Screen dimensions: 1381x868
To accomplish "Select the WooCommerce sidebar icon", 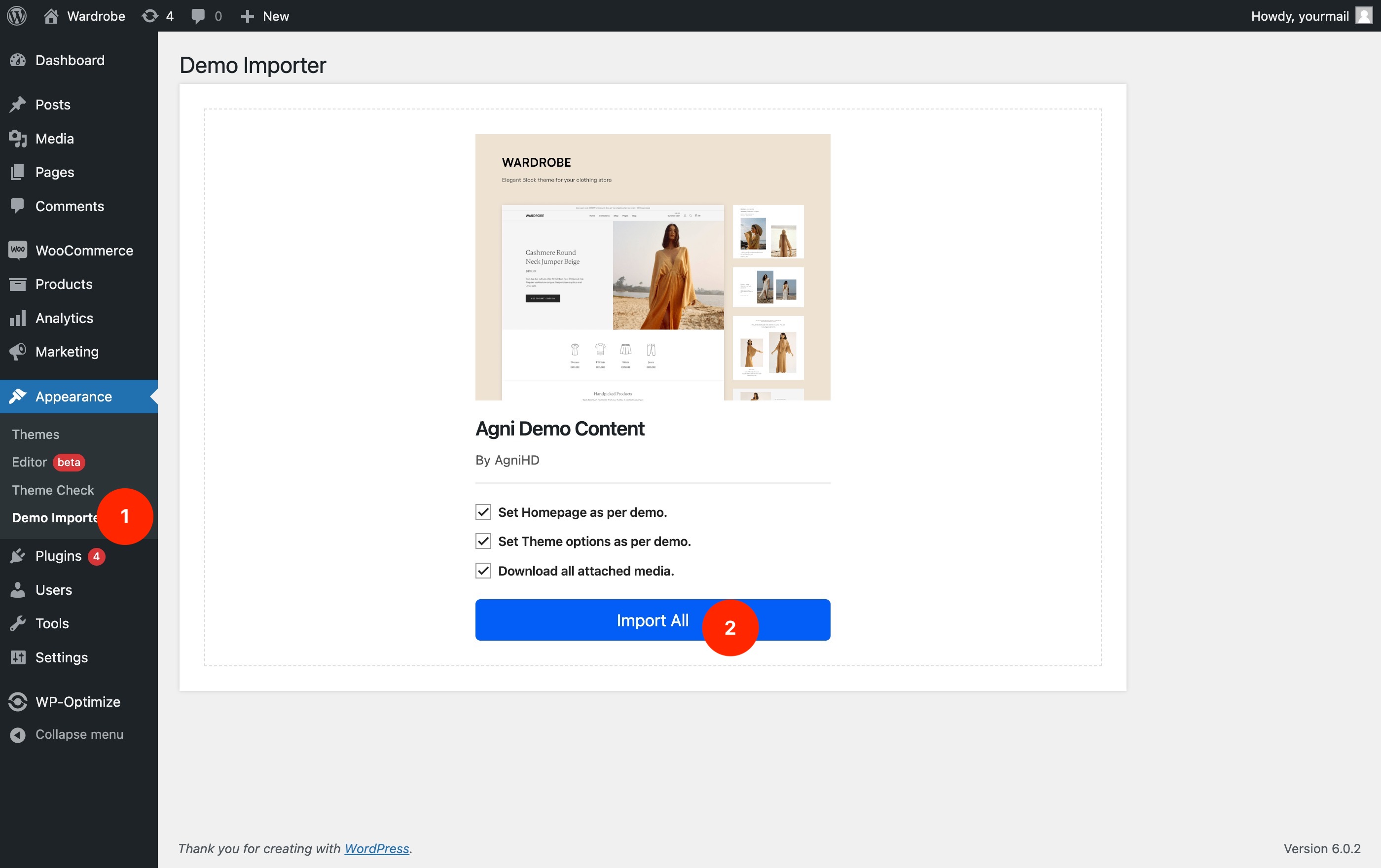I will 17,250.
